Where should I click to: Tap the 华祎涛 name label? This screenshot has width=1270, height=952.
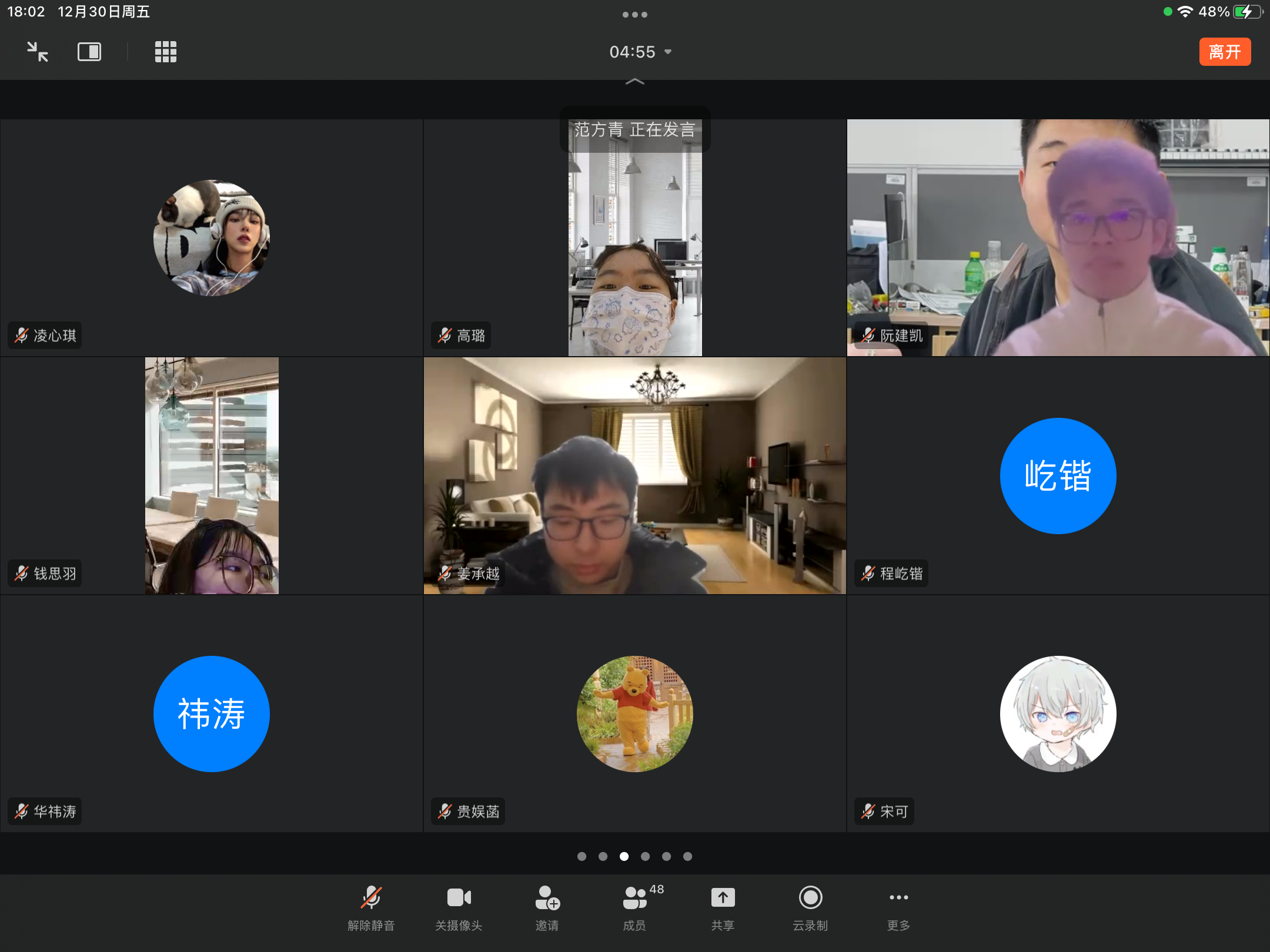click(45, 812)
